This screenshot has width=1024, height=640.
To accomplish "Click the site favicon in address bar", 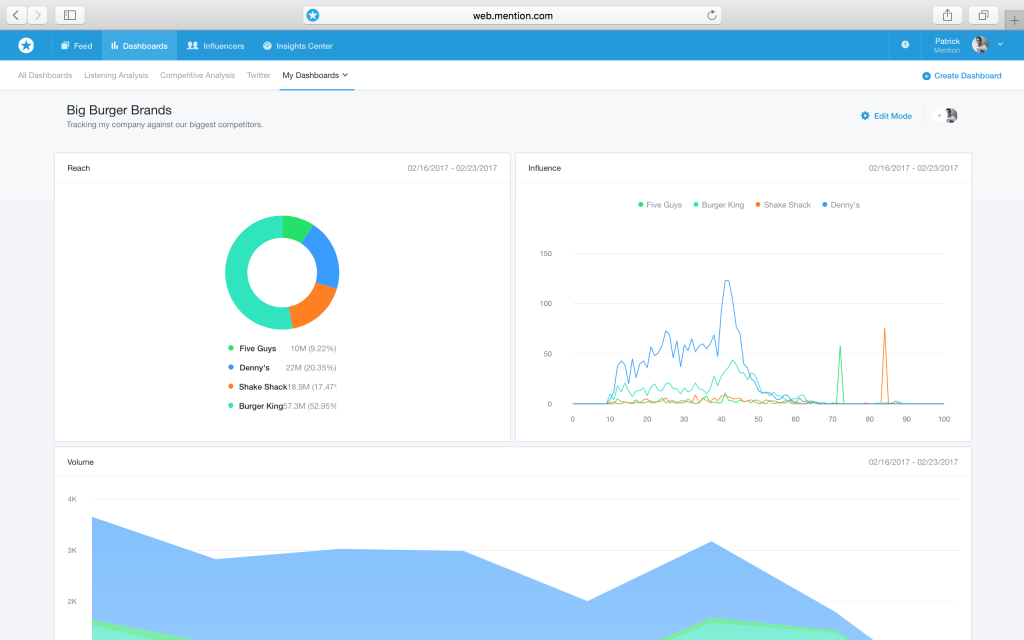I will point(313,15).
